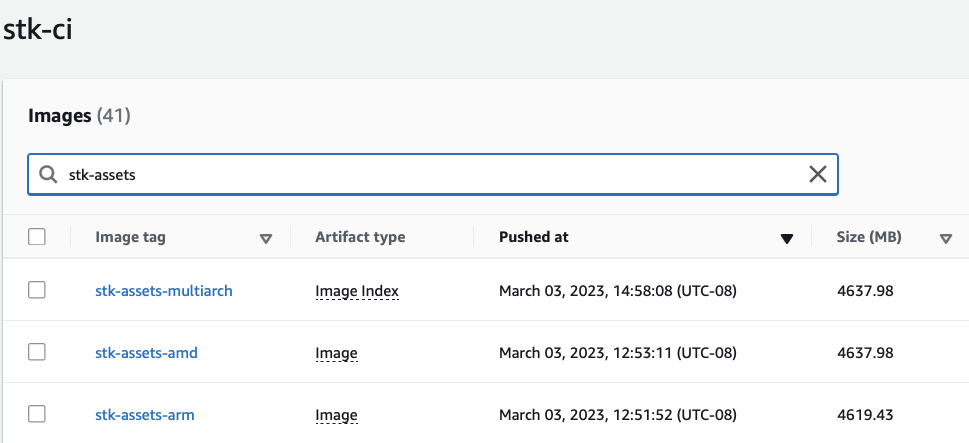Click the Artifact type column header

[x=360, y=237]
